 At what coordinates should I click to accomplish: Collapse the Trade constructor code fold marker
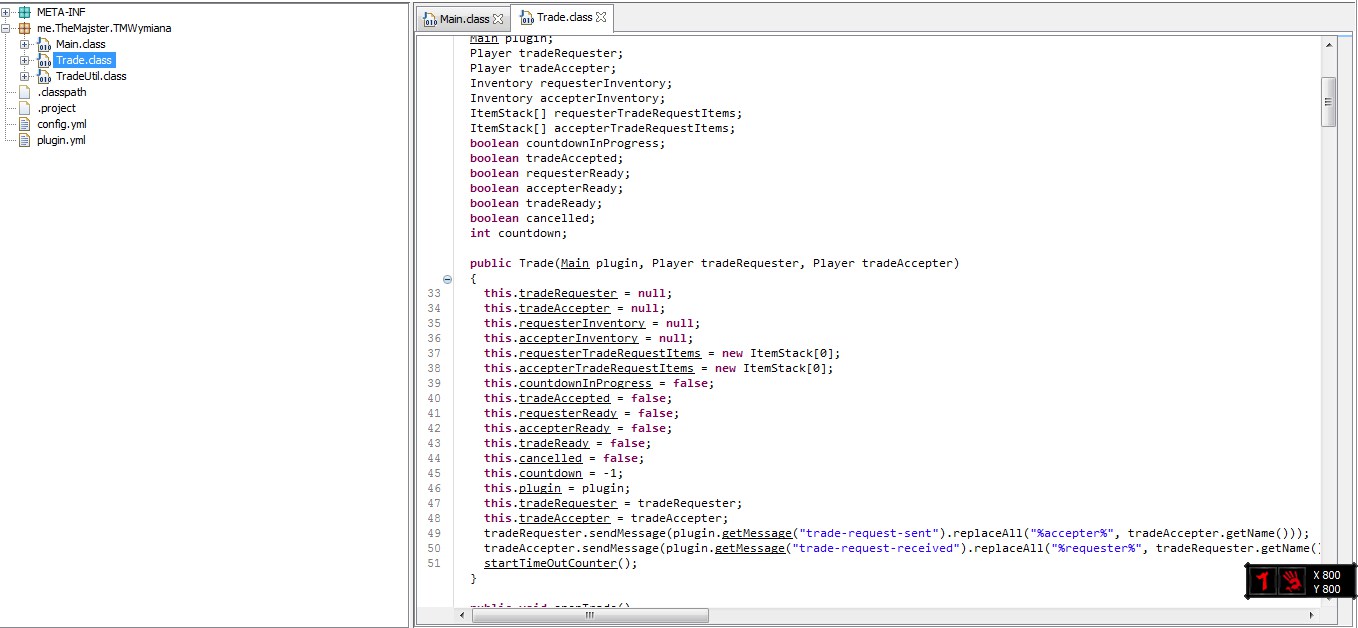pyautogui.click(x=448, y=279)
